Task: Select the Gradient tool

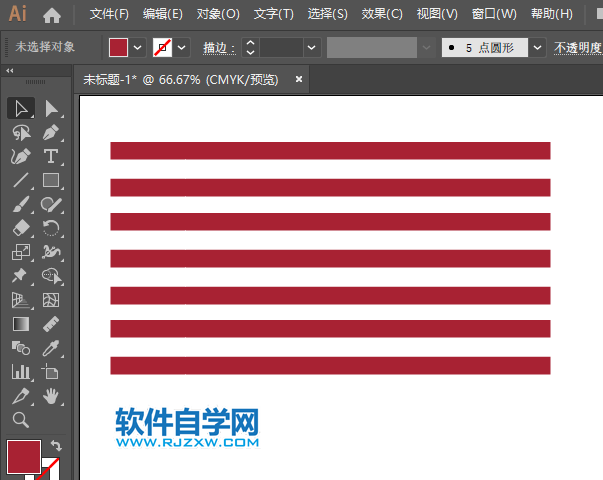Action: (21, 324)
